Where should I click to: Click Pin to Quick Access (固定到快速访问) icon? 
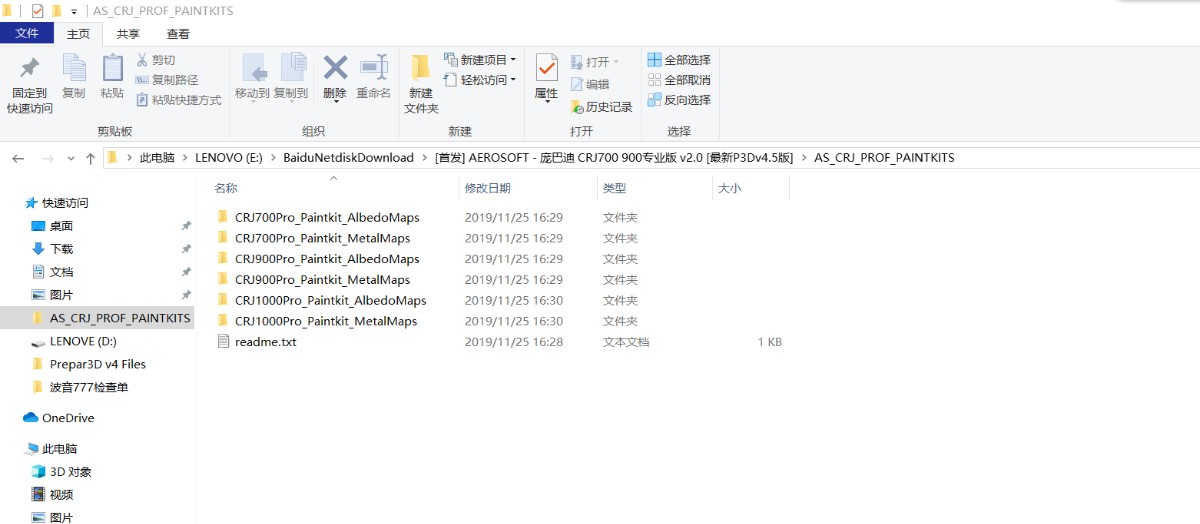pos(30,67)
